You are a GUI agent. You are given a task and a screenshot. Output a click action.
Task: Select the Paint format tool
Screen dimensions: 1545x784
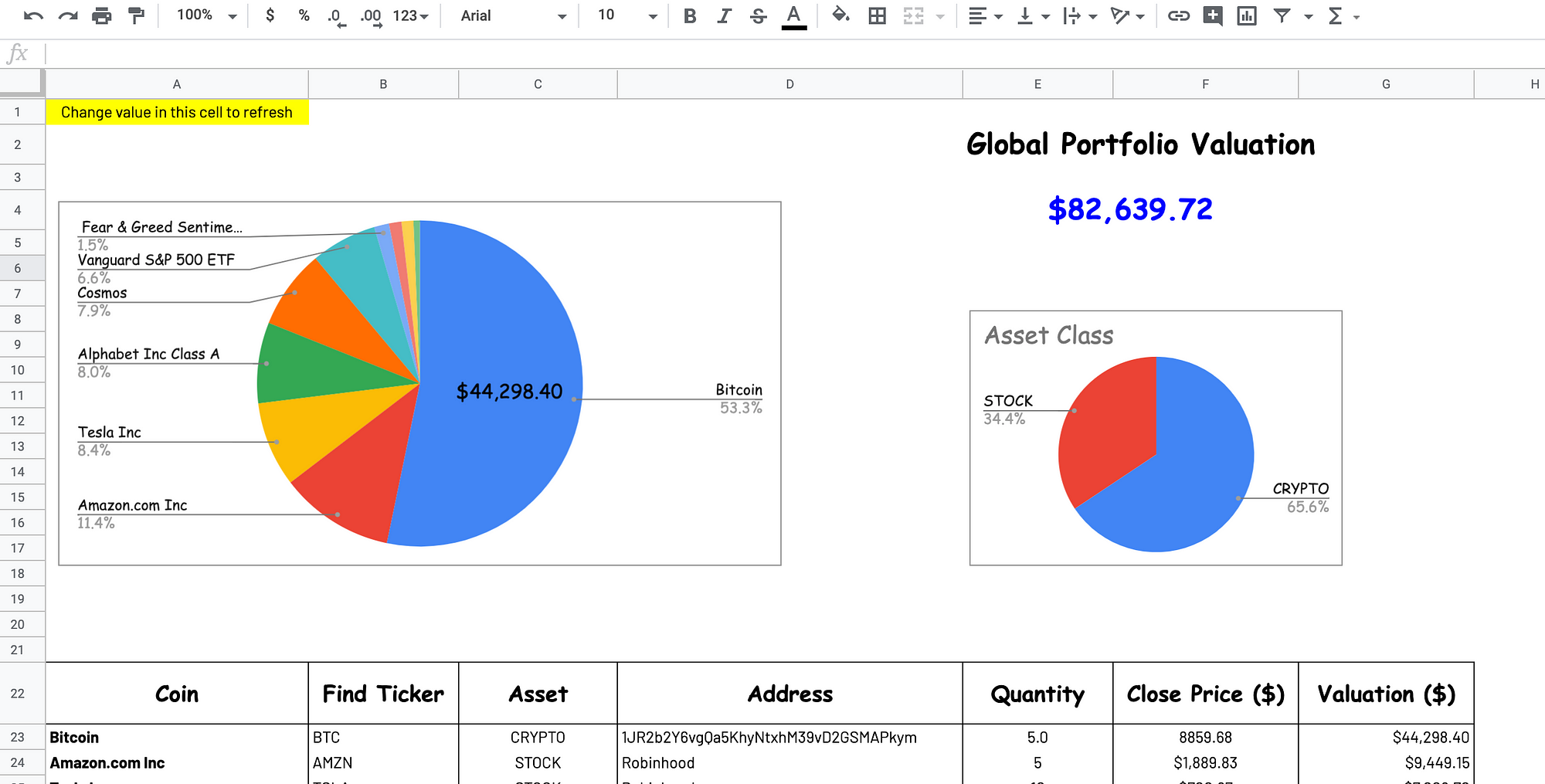[137, 15]
